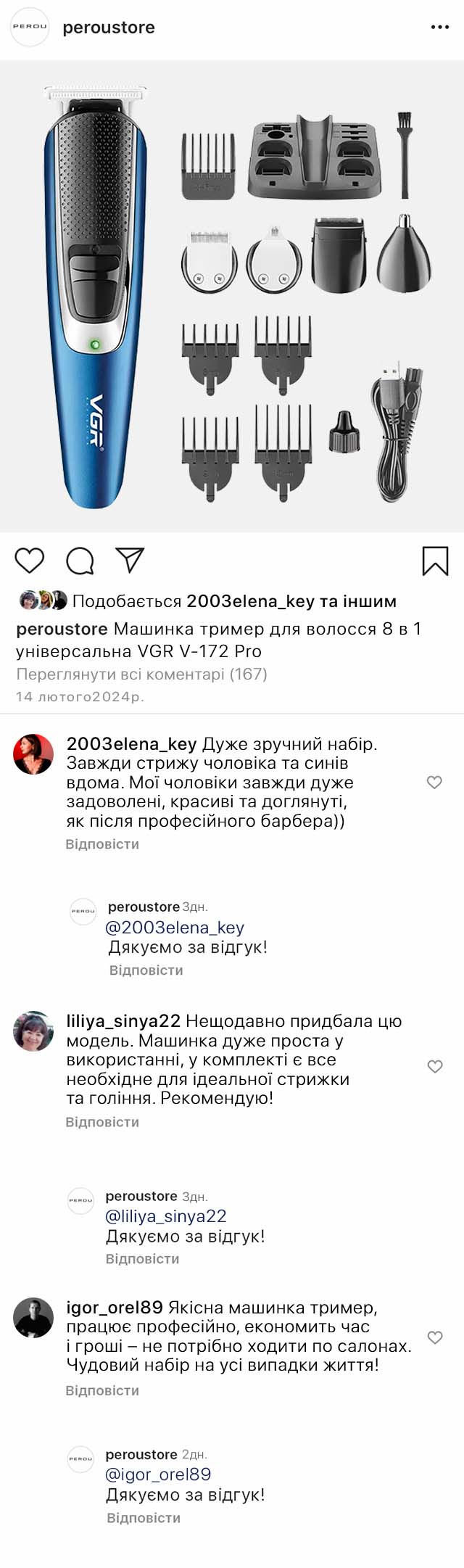Open igor_orel89's avatar
The width and height of the screenshot is (464, 1568).
click(33, 1318)
